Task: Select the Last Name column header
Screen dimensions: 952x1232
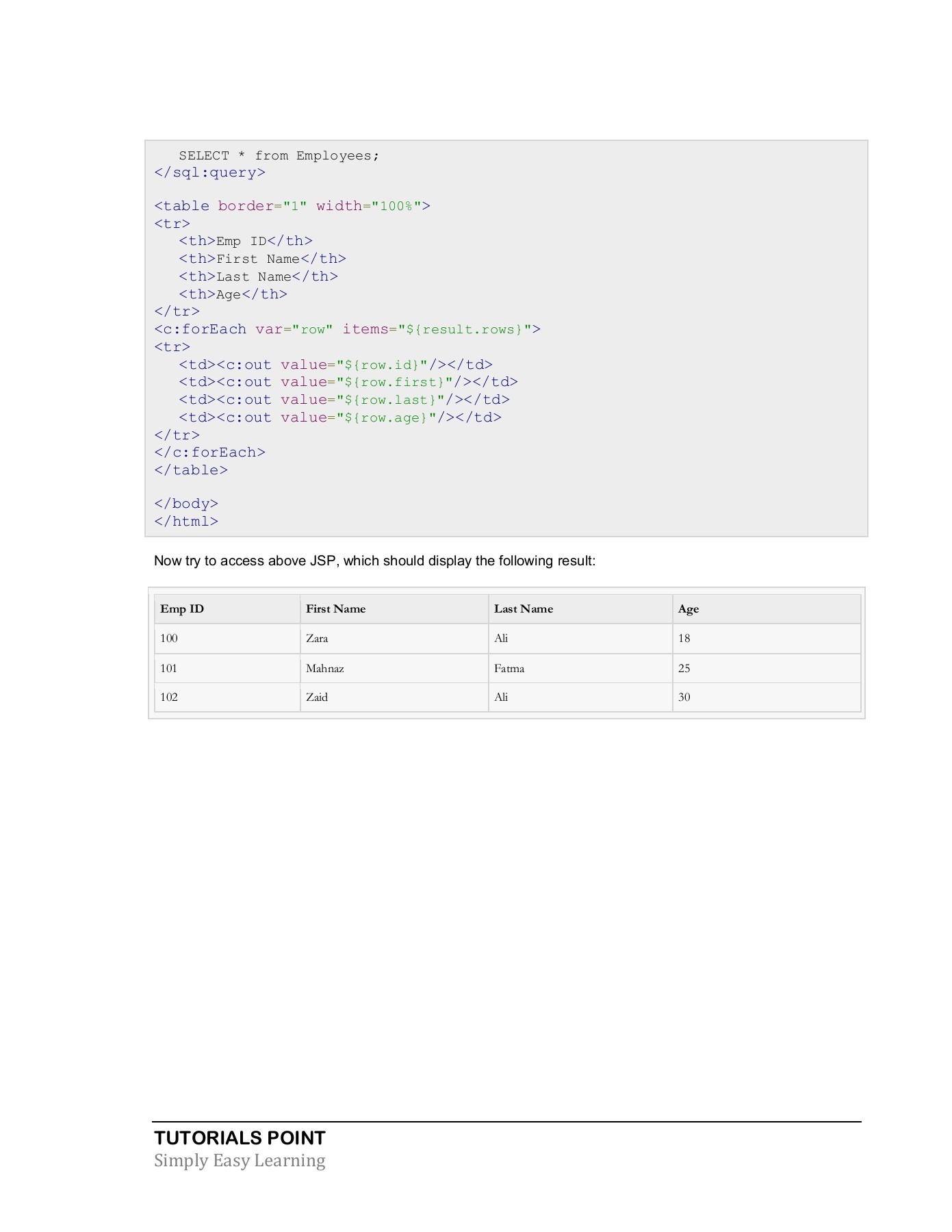Action: 523,608
